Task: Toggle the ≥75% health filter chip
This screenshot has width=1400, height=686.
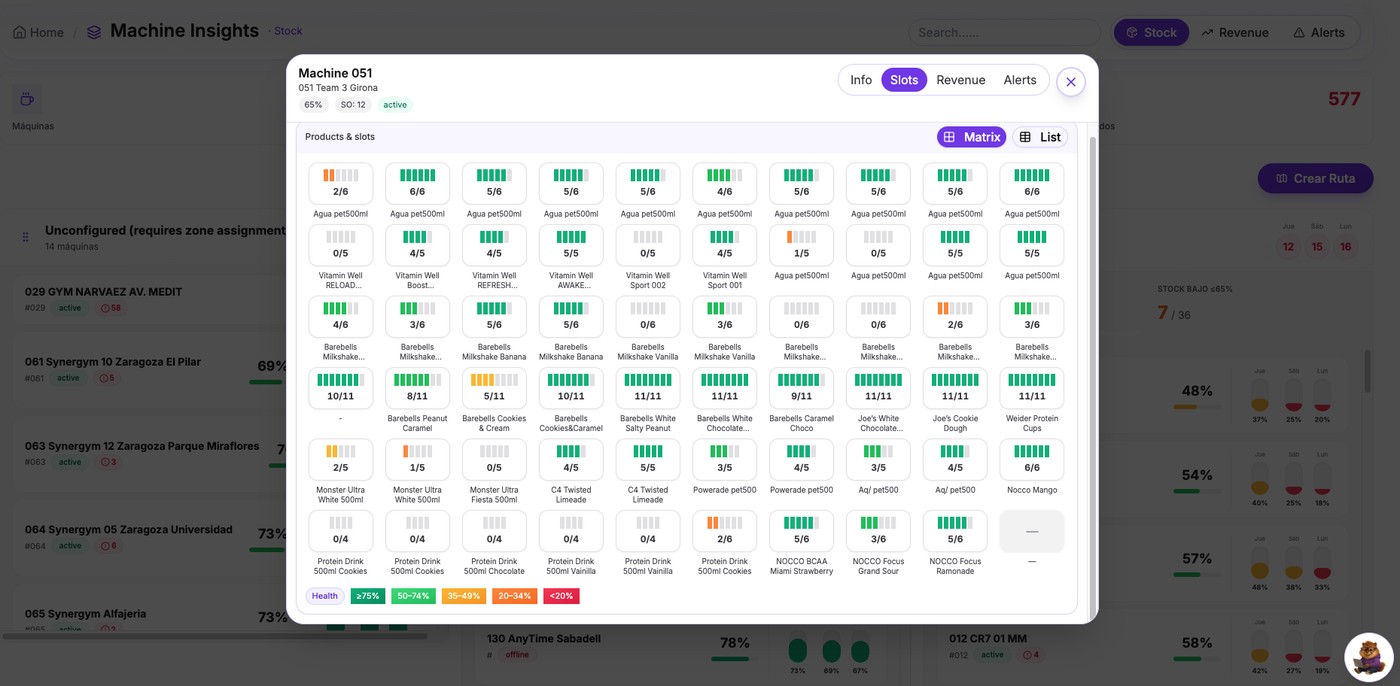Action: coord(367,595)
